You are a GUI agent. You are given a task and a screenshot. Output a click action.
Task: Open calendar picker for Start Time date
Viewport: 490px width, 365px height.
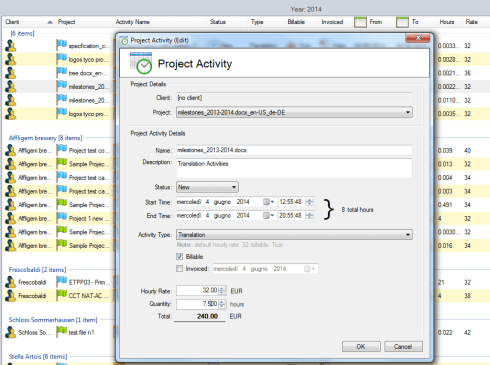pyautogui.click(x=268, y=202)
